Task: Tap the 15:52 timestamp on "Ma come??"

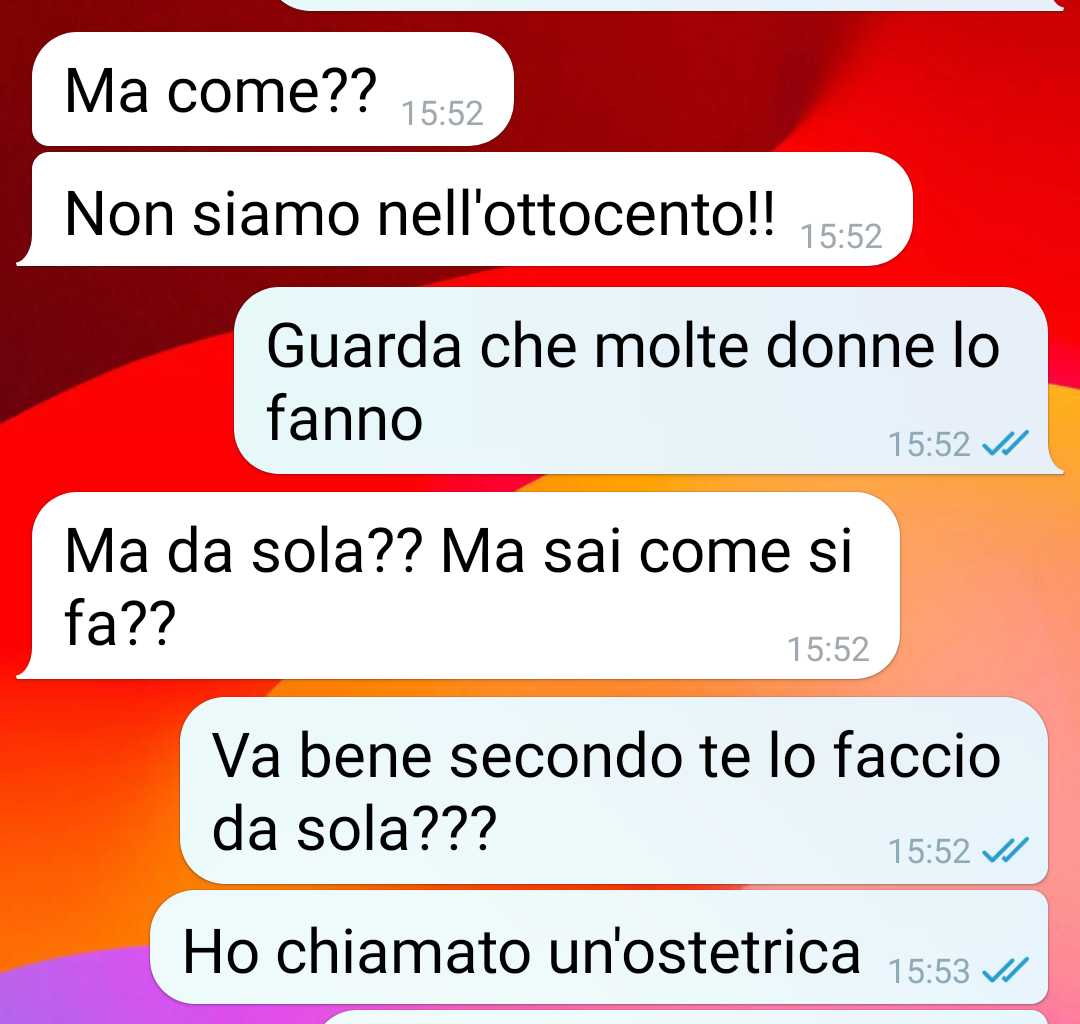Action: [442, 114]
